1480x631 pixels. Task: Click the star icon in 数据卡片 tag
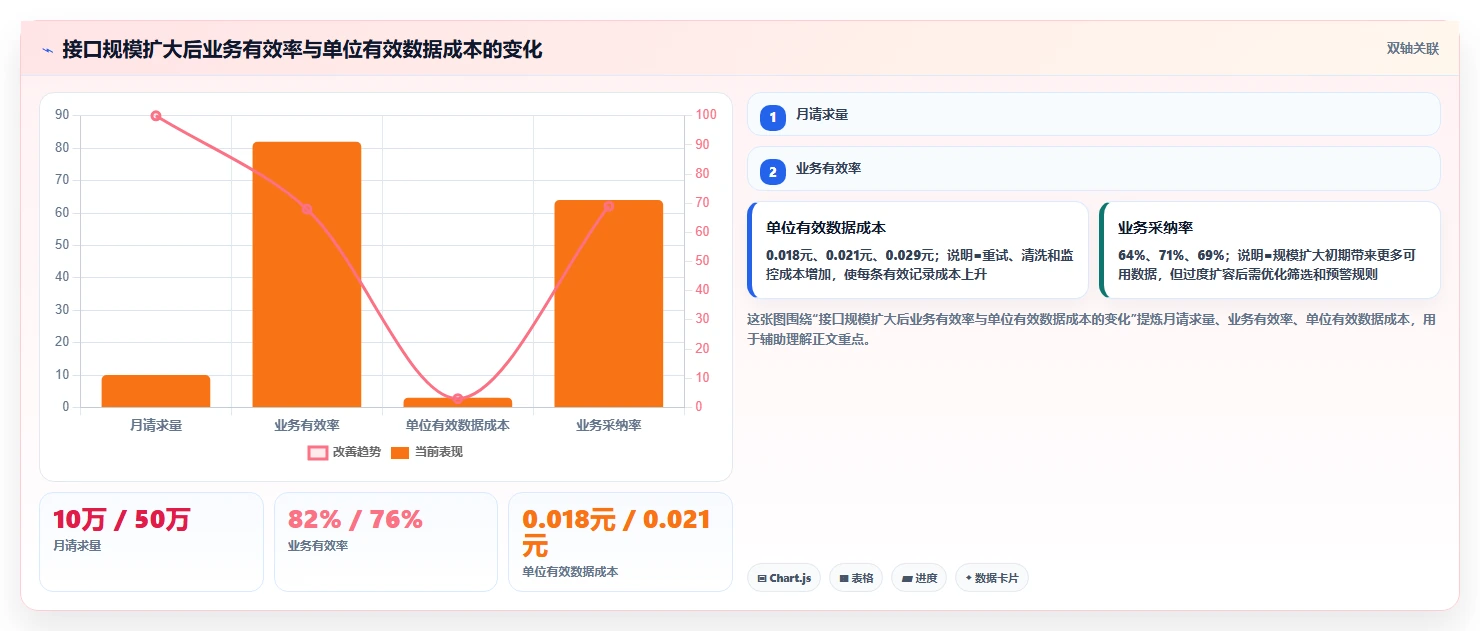(x=969, y=578)
